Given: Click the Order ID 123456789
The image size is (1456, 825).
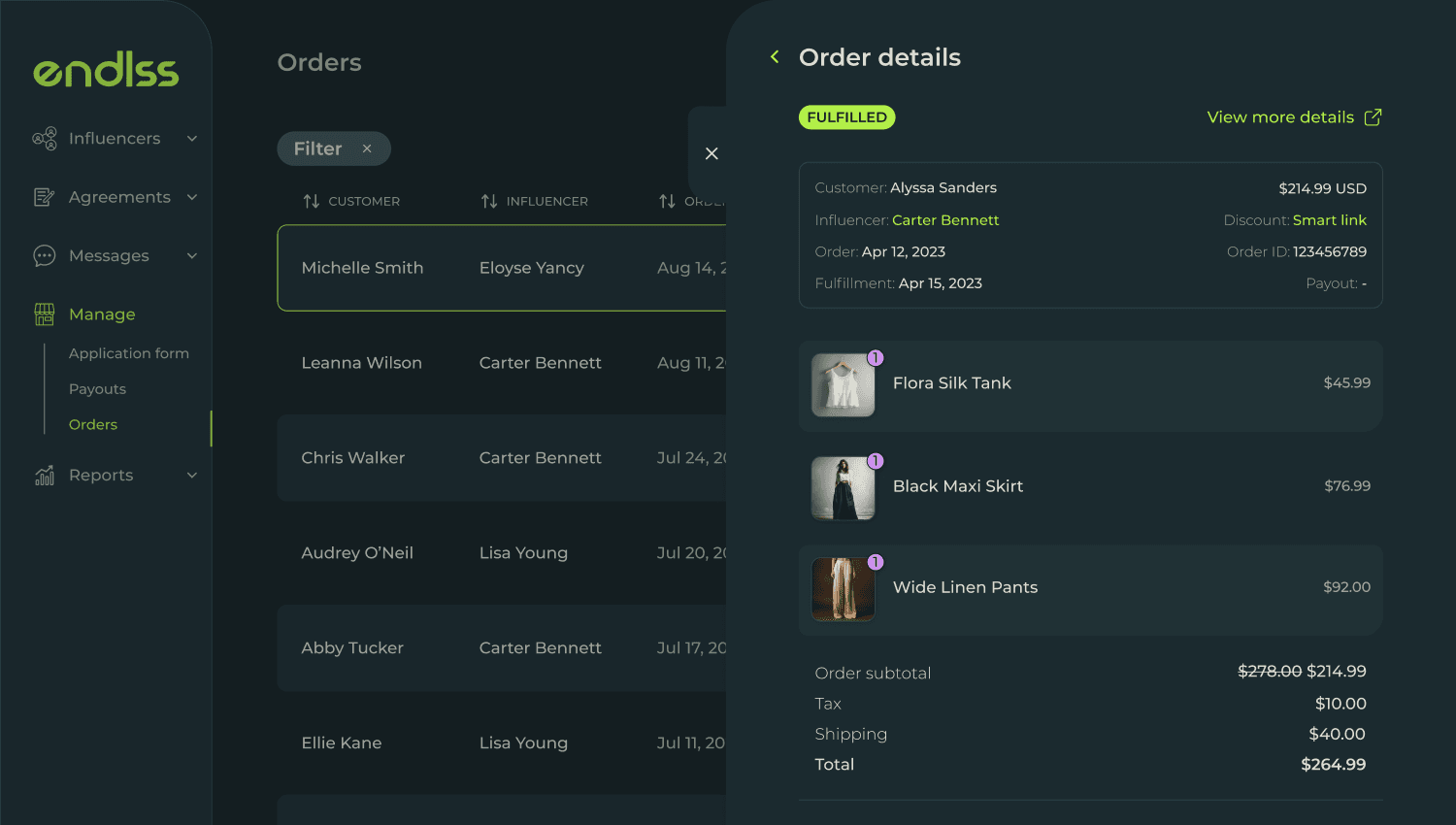Looking at the screenshot, I should tap(1330, 251).
